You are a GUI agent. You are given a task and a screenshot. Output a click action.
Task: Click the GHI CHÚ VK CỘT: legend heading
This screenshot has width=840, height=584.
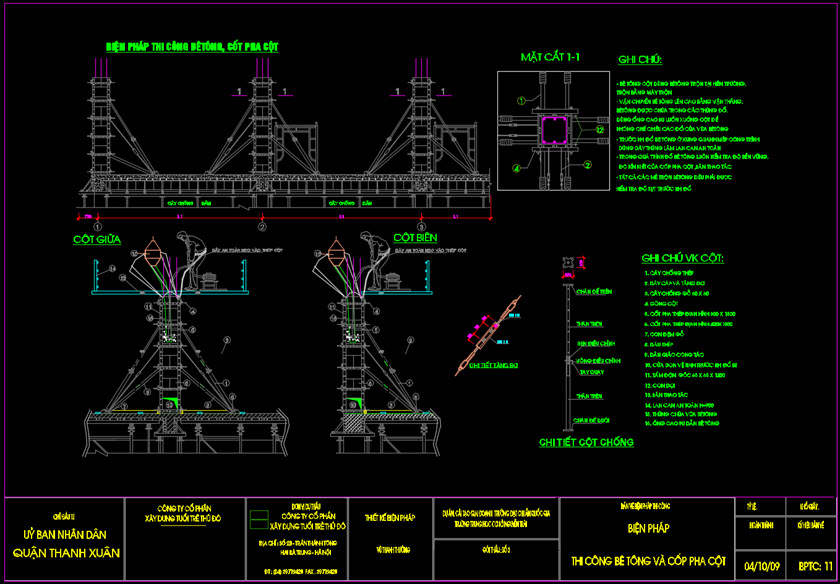tap(683, 259)
